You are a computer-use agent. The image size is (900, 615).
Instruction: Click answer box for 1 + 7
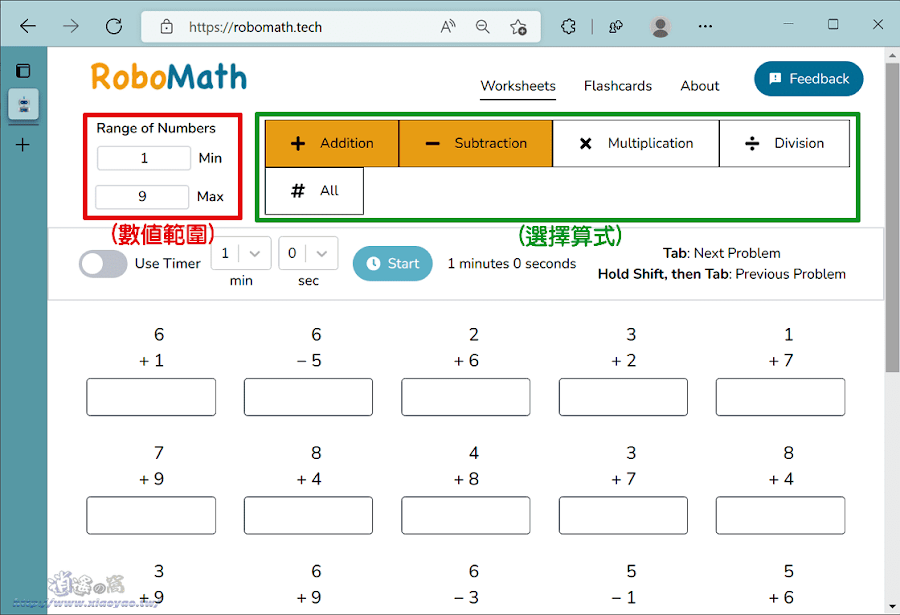click(781, 397)
